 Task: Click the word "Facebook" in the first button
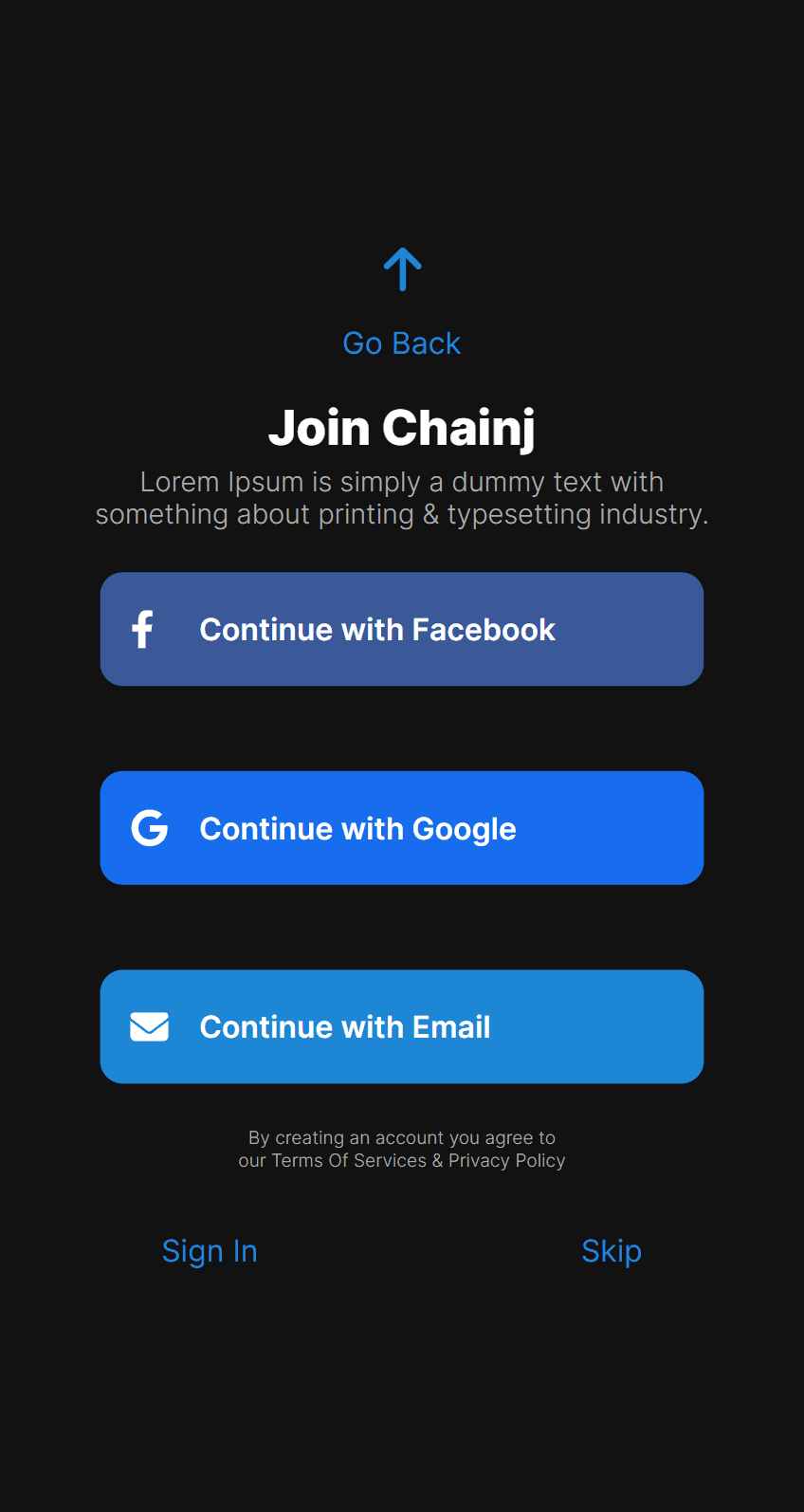[484, 630]
